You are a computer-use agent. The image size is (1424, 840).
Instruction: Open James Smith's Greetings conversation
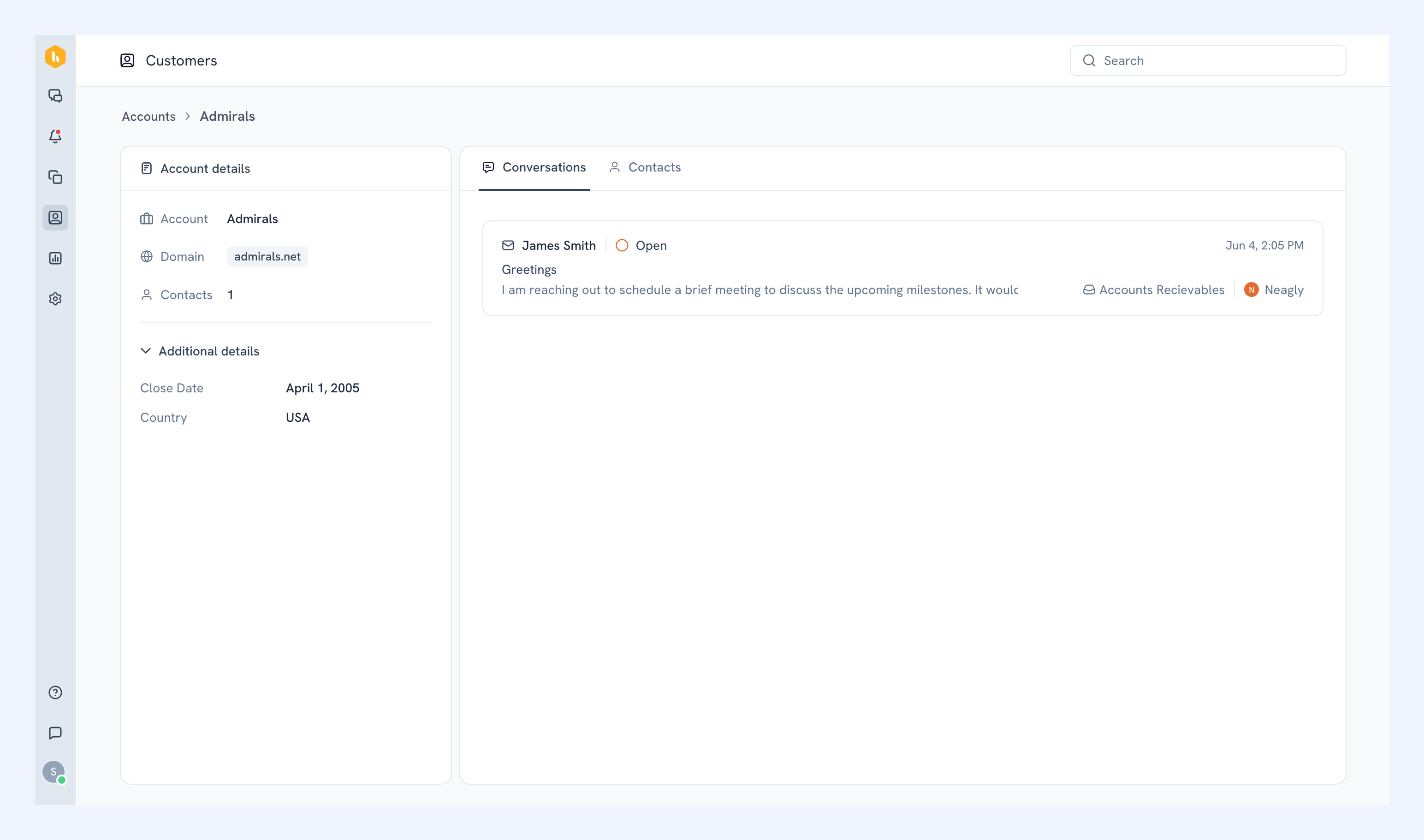click(x=902, y=268)
